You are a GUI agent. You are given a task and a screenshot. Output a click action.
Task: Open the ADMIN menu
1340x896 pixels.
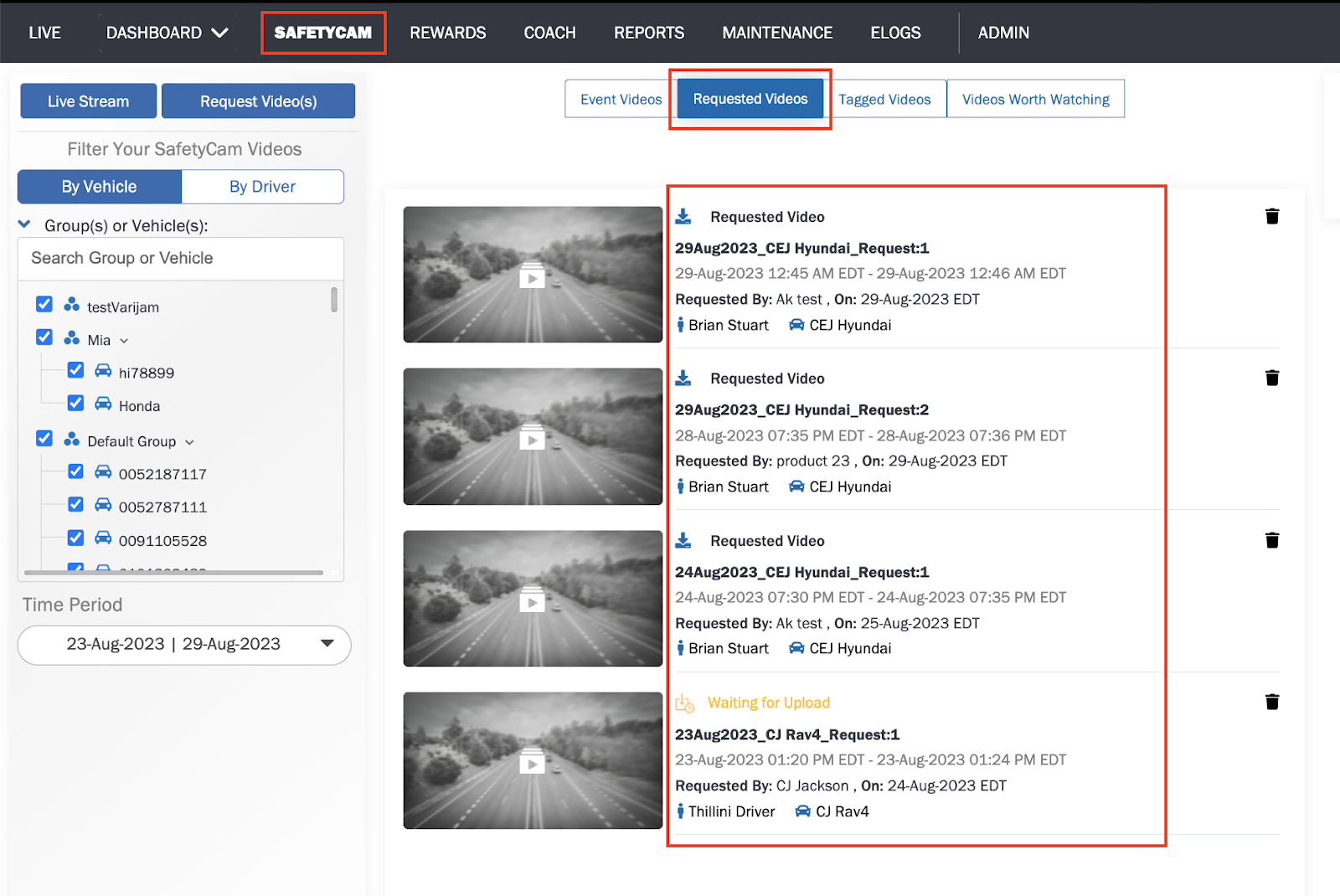[1003, 33]
